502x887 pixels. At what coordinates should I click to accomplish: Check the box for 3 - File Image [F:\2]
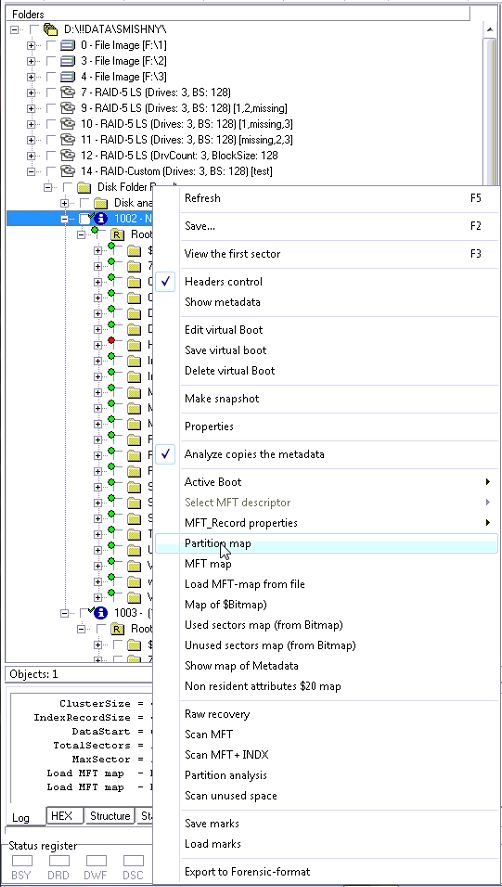(51, 61)
